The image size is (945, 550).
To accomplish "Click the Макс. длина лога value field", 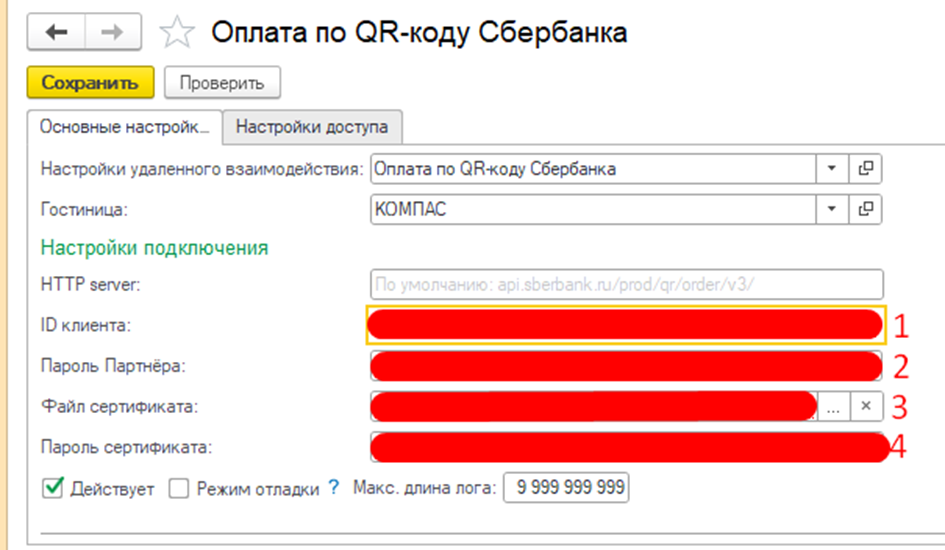I will point(566,487).
